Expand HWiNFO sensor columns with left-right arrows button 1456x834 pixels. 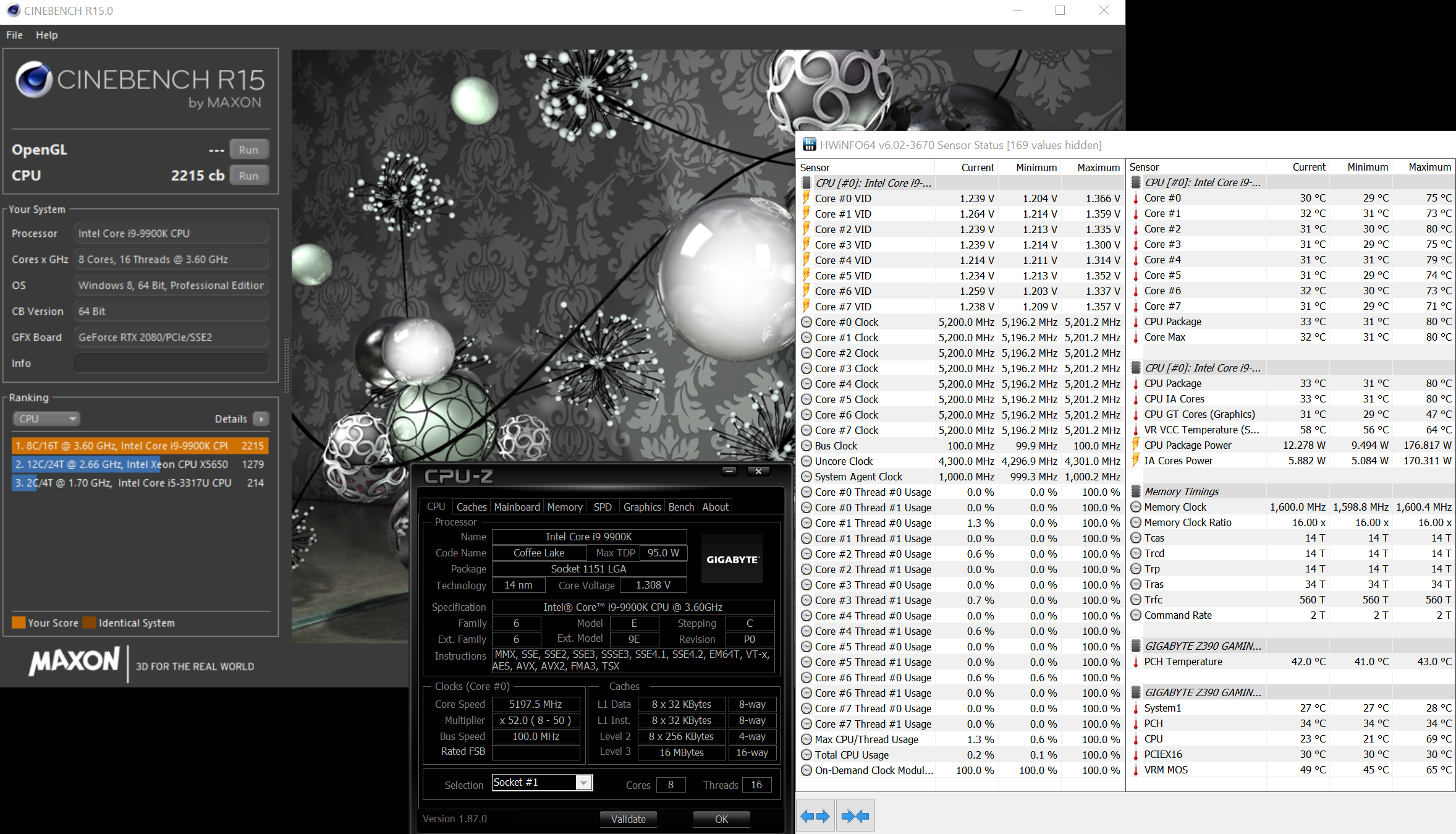(815, 816)
